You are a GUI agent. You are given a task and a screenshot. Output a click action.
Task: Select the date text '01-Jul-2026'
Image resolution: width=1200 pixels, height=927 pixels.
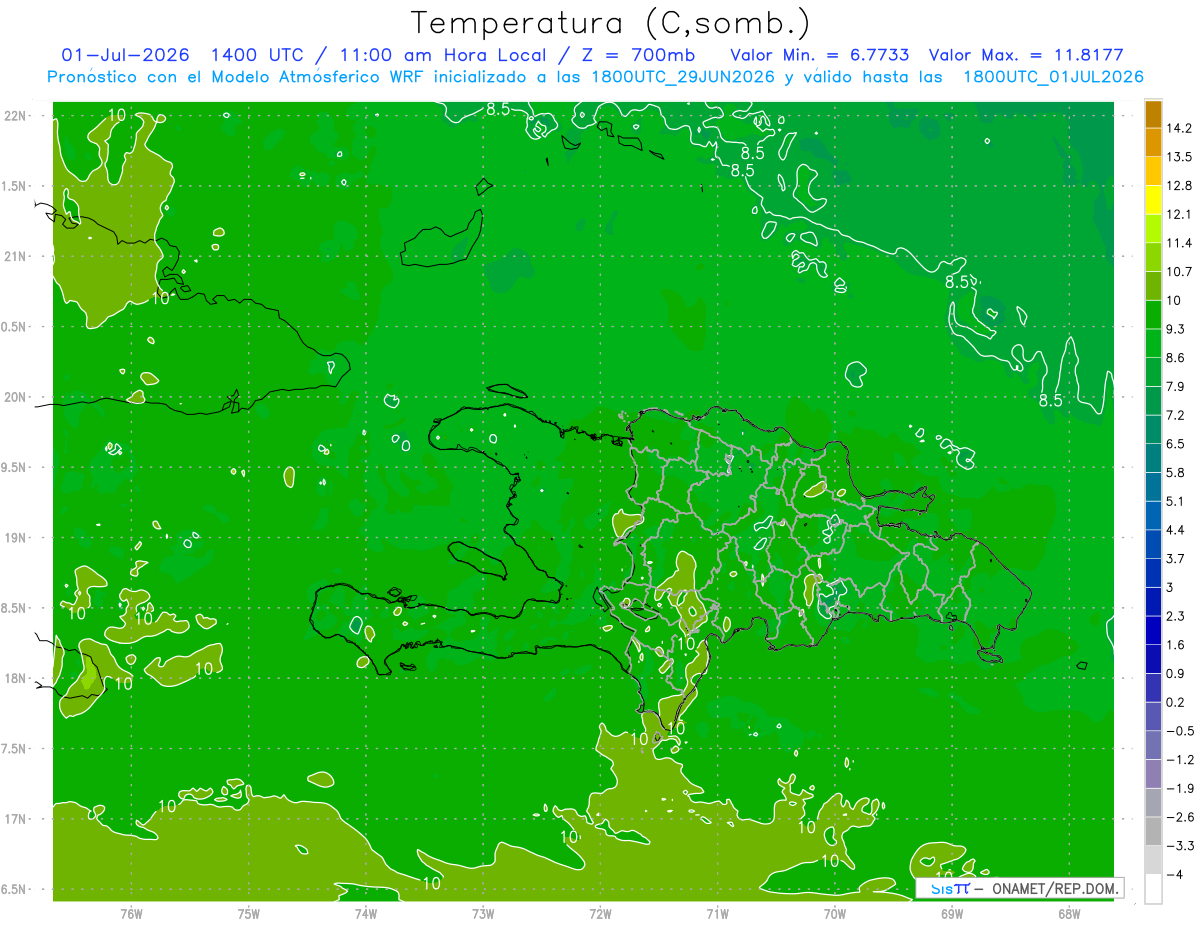tap(125, 54)
